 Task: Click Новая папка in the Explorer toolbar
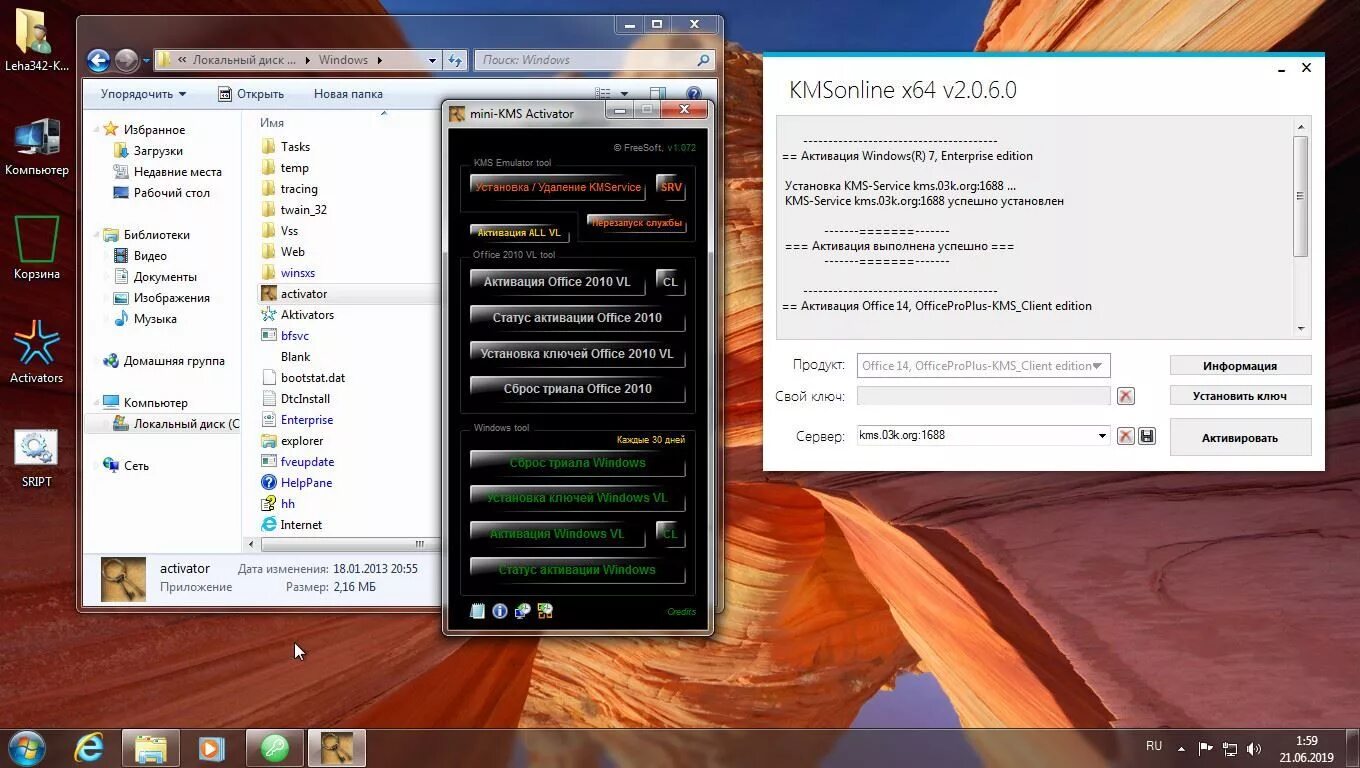tap(348, 94)
